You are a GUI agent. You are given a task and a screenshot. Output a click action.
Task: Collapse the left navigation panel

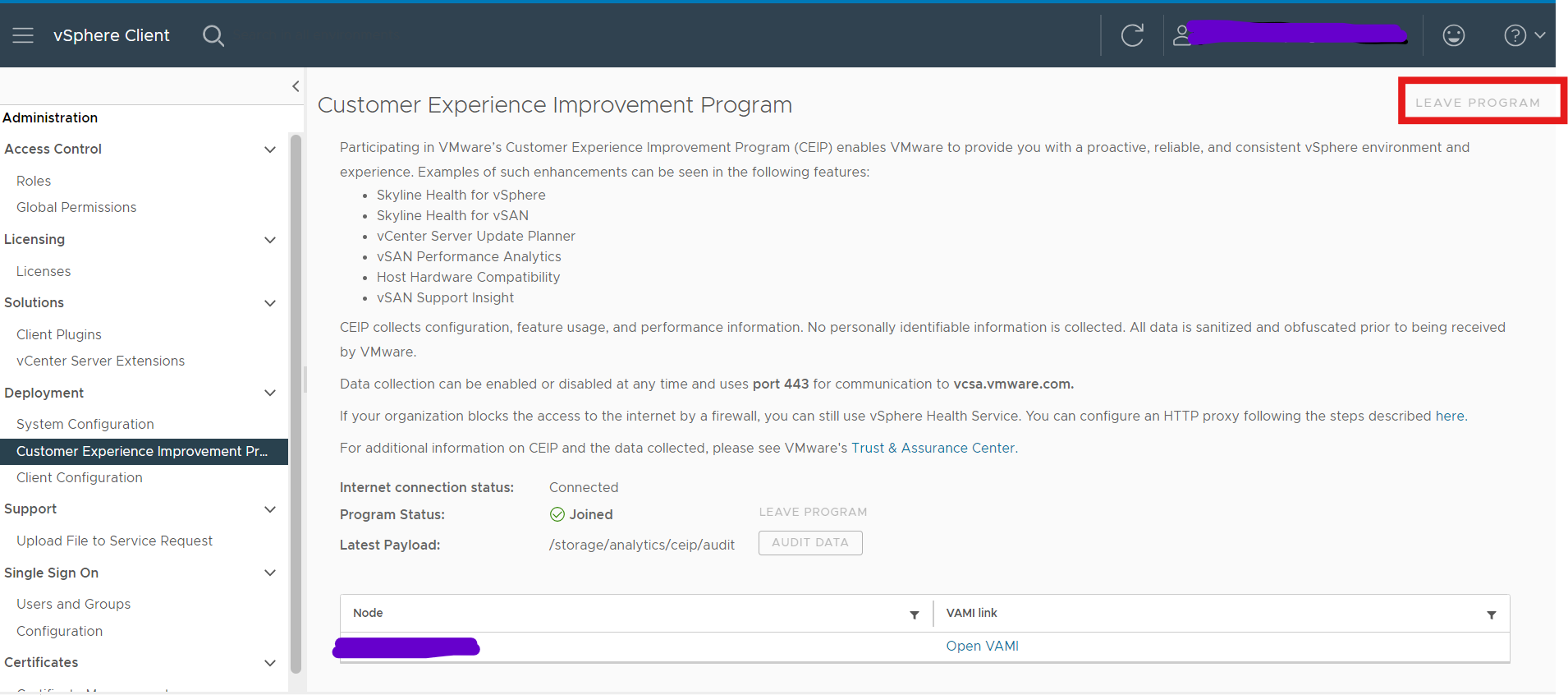(x=296, y=86)
